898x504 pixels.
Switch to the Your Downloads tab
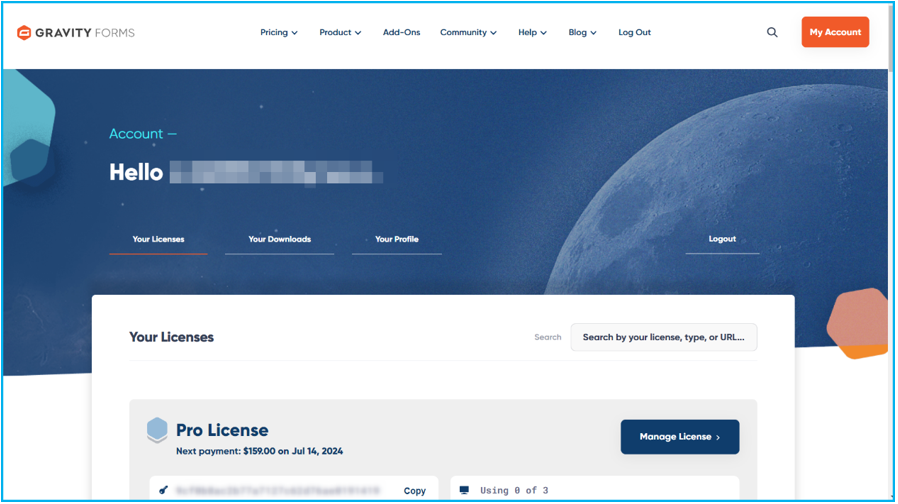coord(279,239)
